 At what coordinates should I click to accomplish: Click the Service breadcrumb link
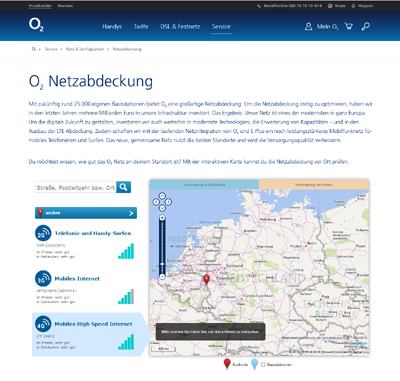point(51,49)
